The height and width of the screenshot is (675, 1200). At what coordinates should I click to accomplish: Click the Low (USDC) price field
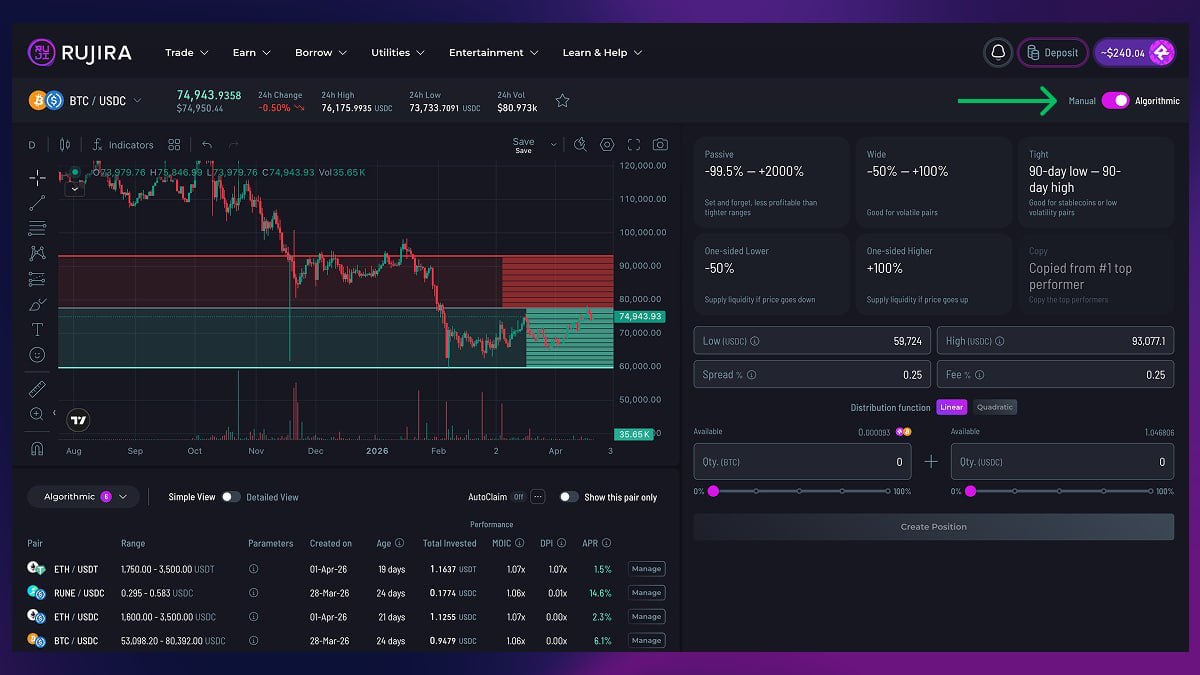coord(812,341)
